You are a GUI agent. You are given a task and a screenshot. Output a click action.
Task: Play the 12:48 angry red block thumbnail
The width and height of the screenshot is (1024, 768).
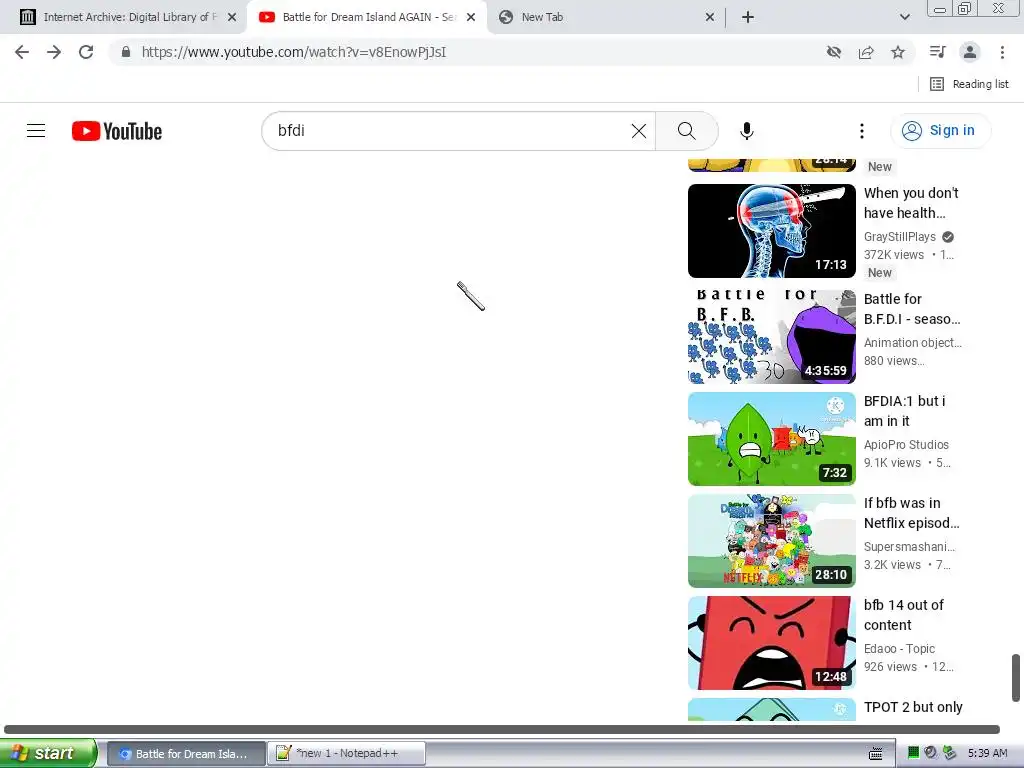pos(771,643)
